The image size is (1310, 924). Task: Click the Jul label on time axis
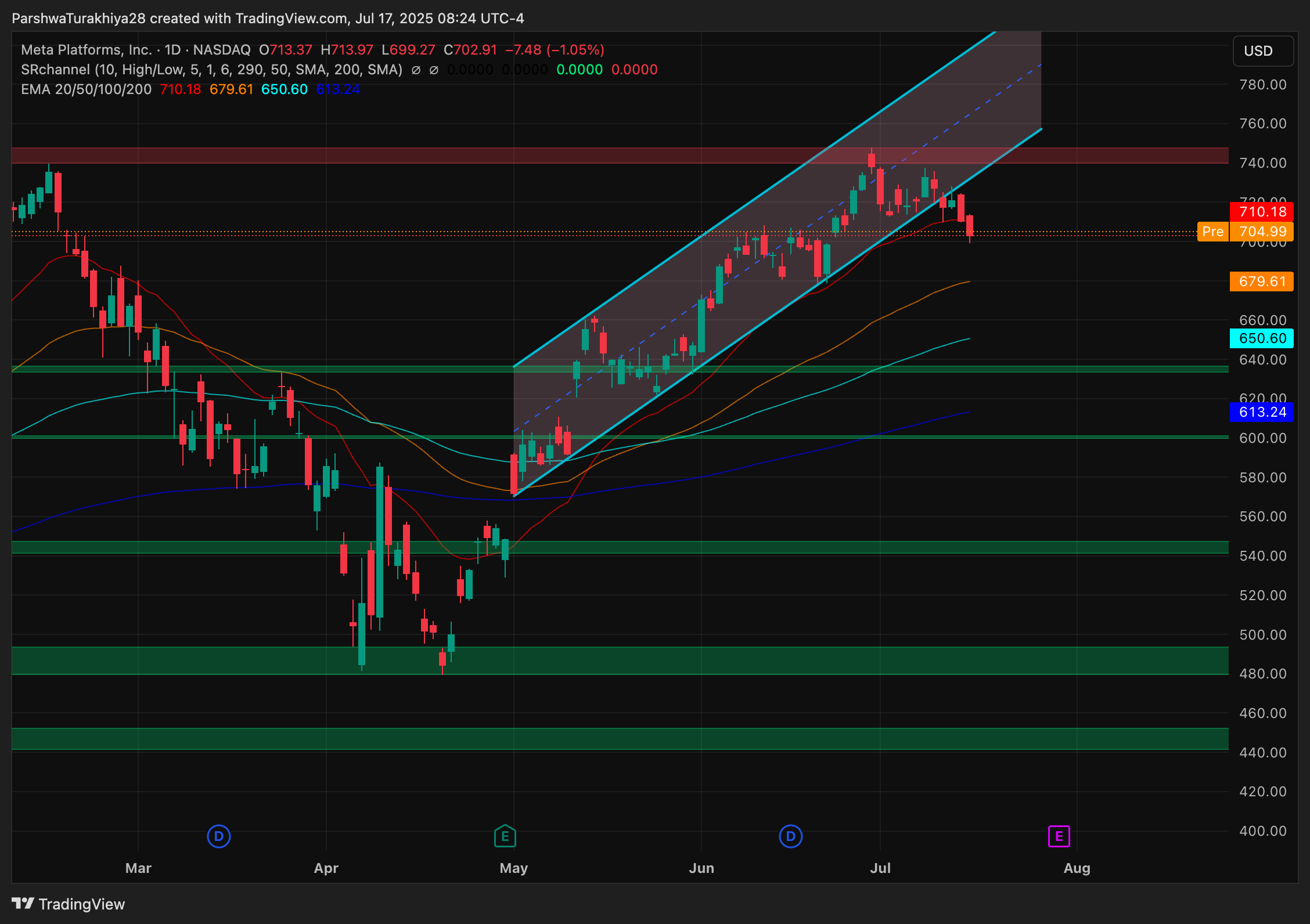pos(880,868)
